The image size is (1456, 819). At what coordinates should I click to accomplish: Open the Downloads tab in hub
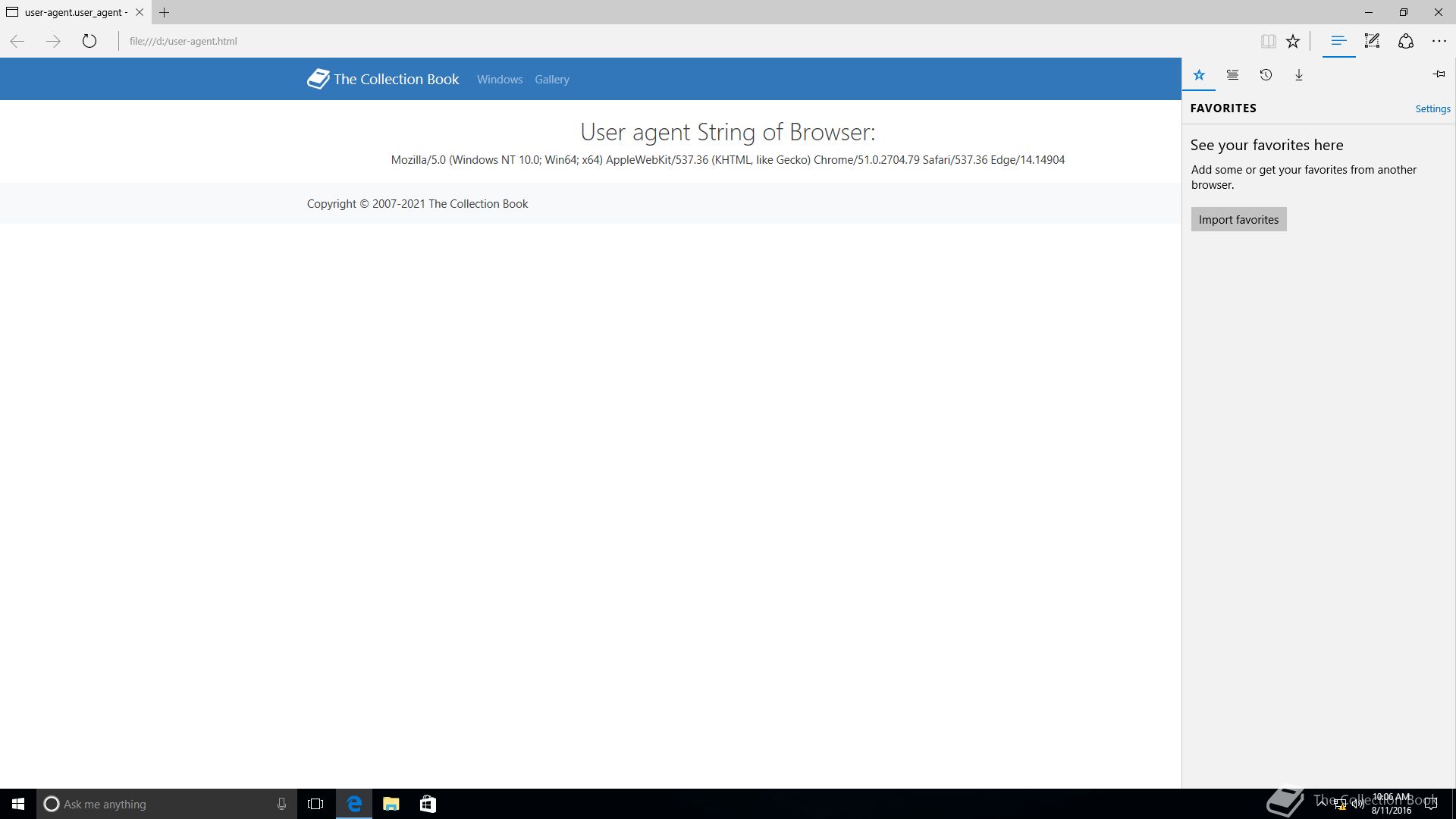coord(1299,75)
